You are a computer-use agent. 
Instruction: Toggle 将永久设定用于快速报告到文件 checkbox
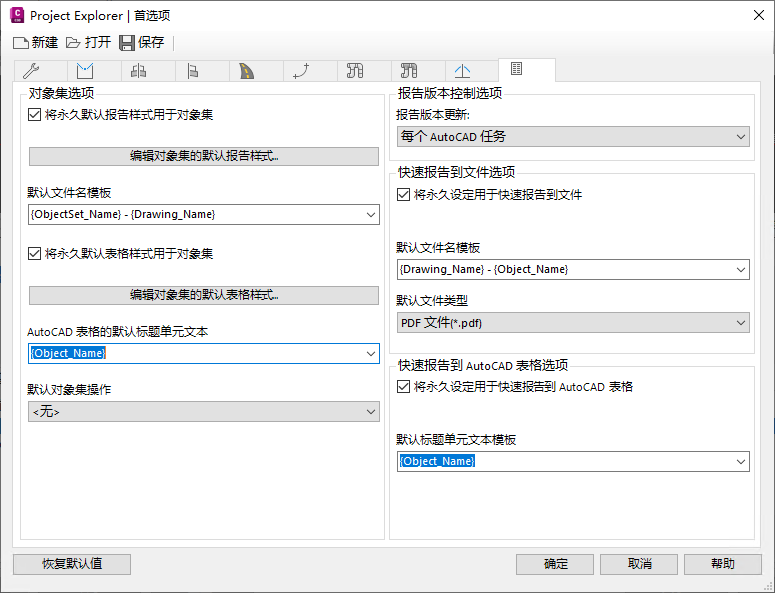pyautogui.click(x=403, y=195)
